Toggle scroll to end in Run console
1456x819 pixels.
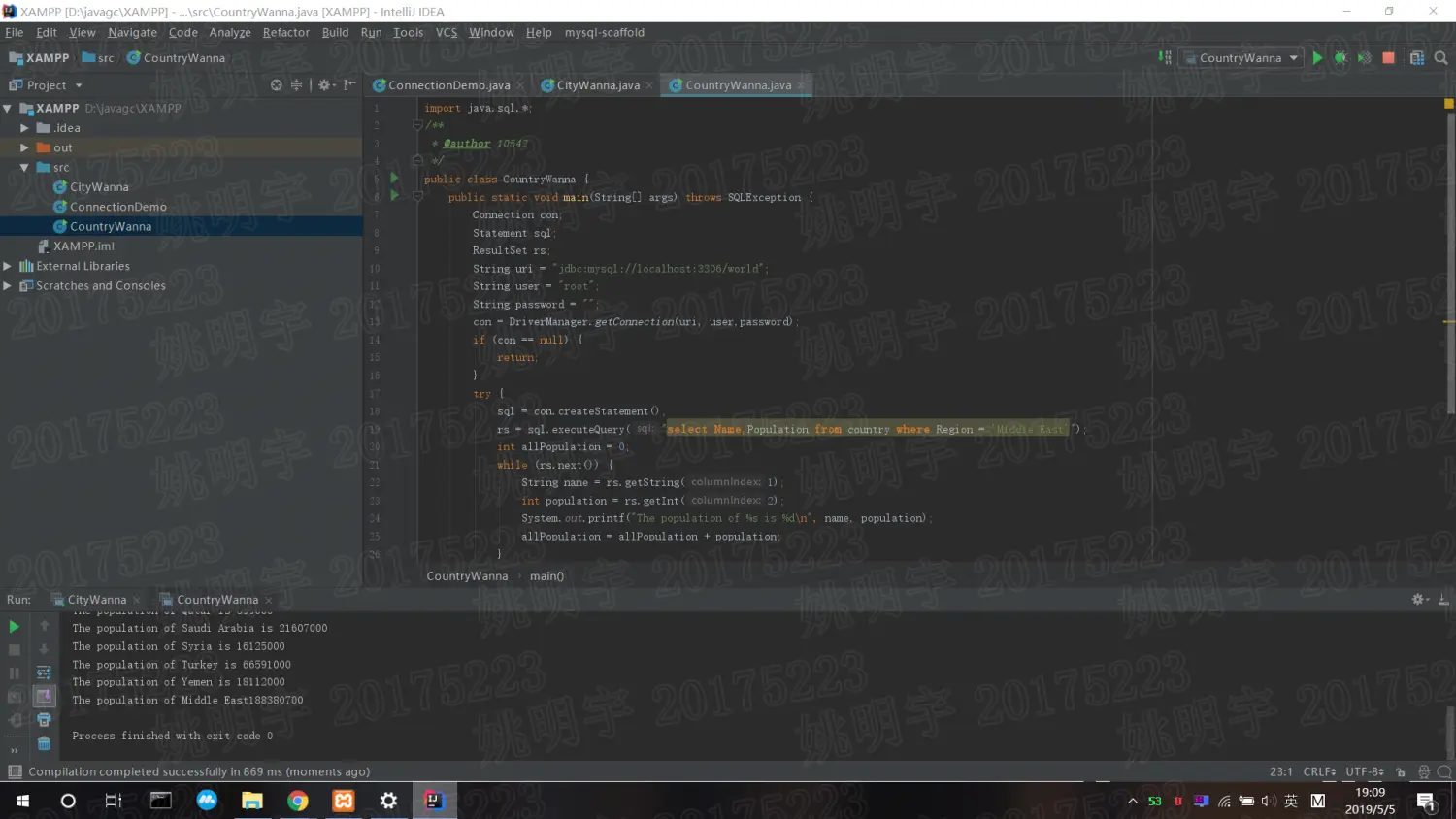click(x=44, y=696)
